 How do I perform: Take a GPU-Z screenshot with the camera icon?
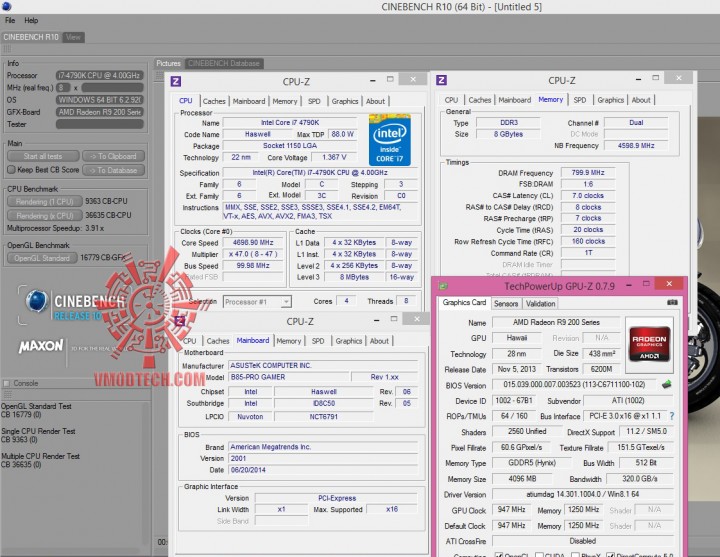(x=672, y=303)
